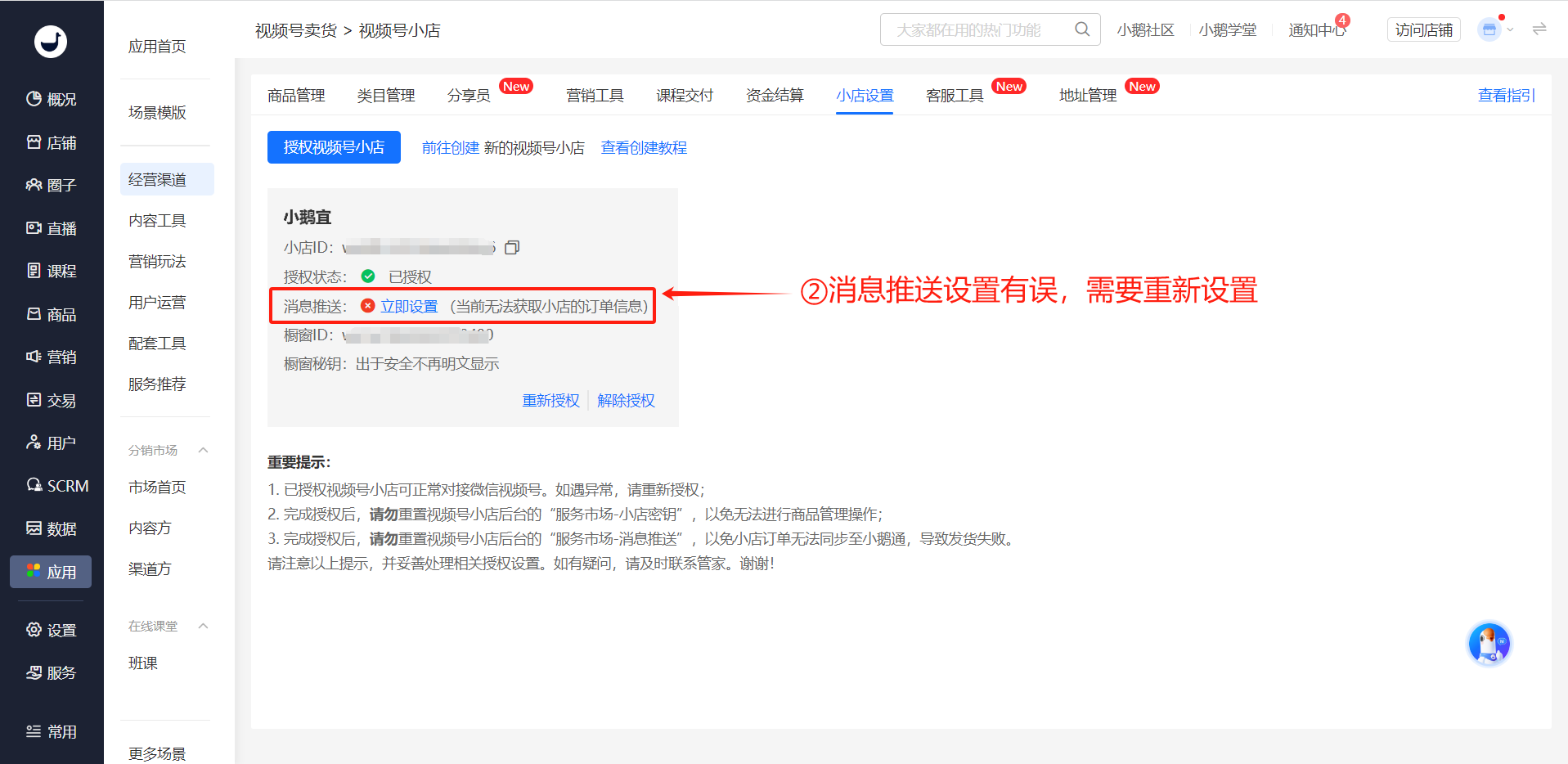Switch to 客服工具 tab
1568x764 pixels.
coord(955,96)
